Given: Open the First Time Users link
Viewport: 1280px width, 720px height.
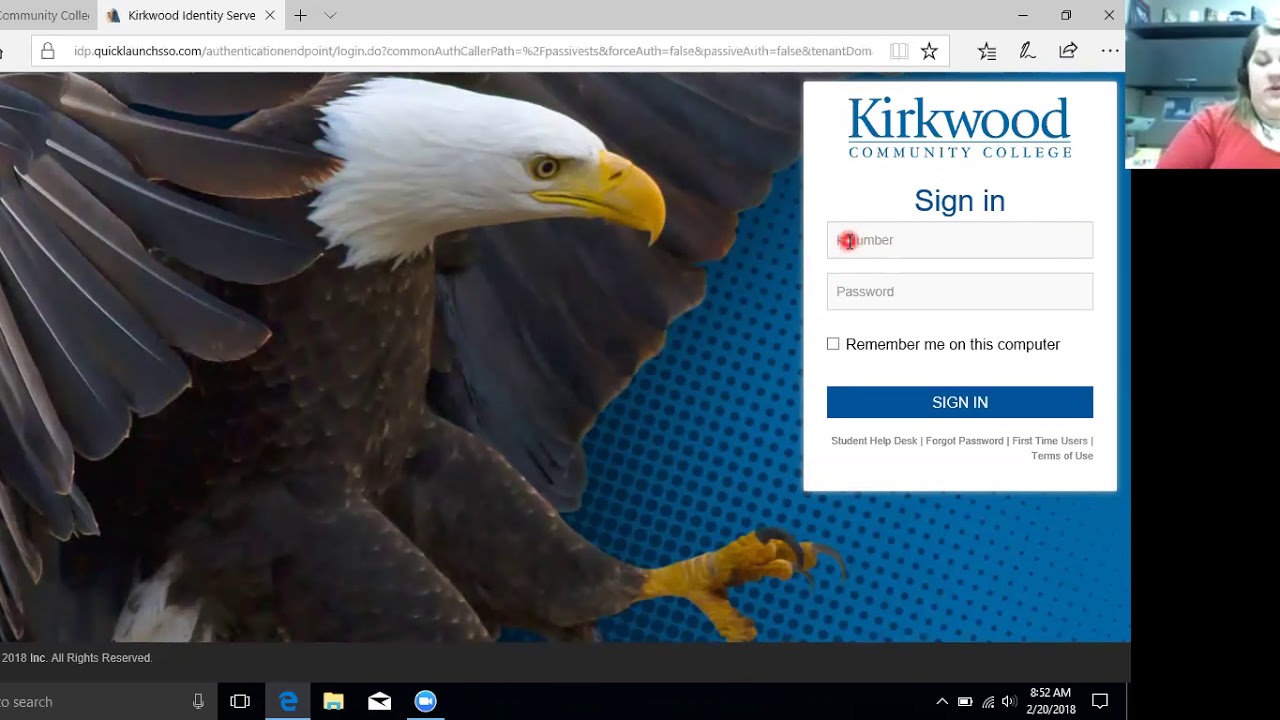Looking at the screenshot, I should 1049,441.
